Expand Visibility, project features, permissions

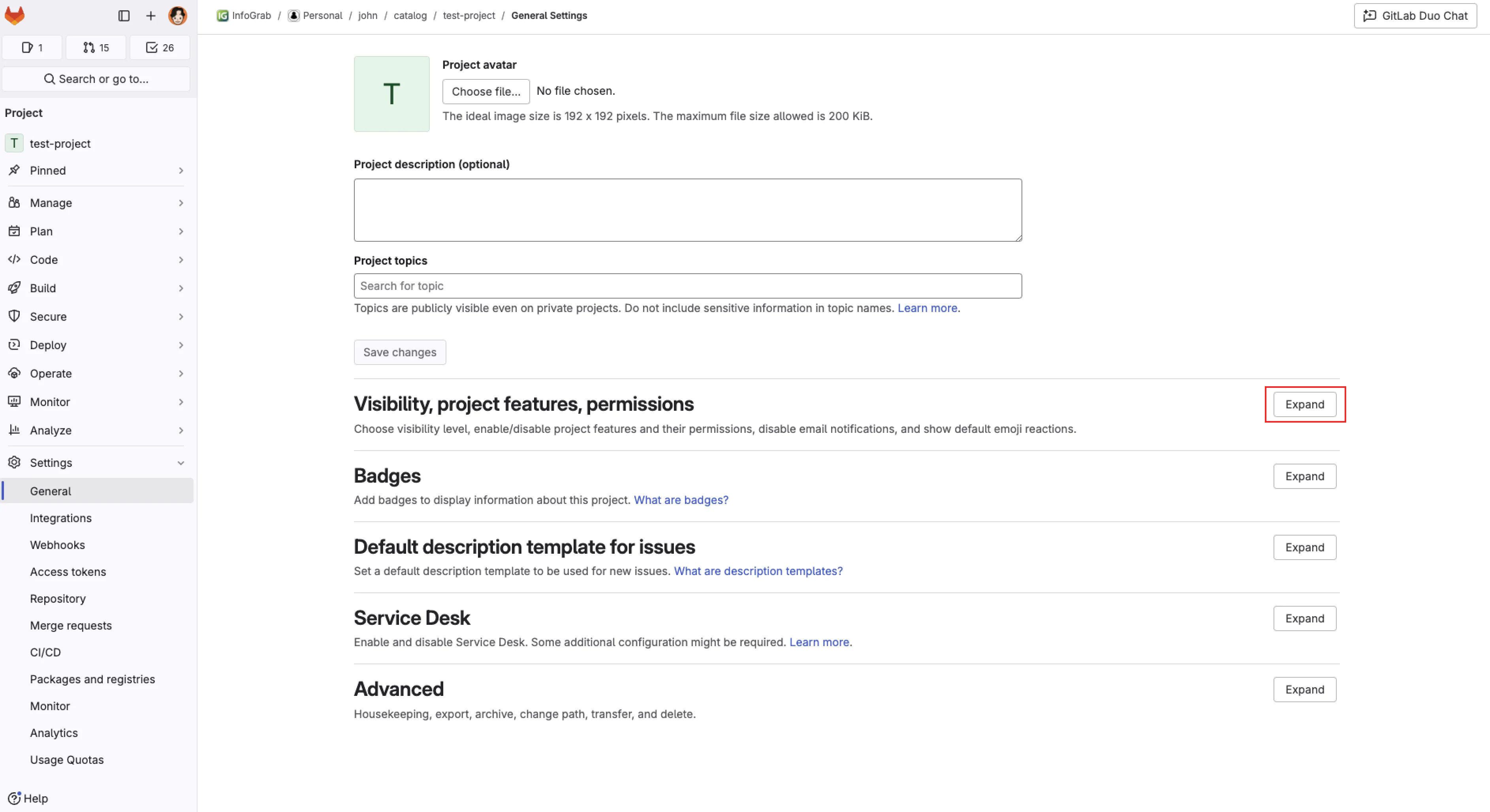1304,404
